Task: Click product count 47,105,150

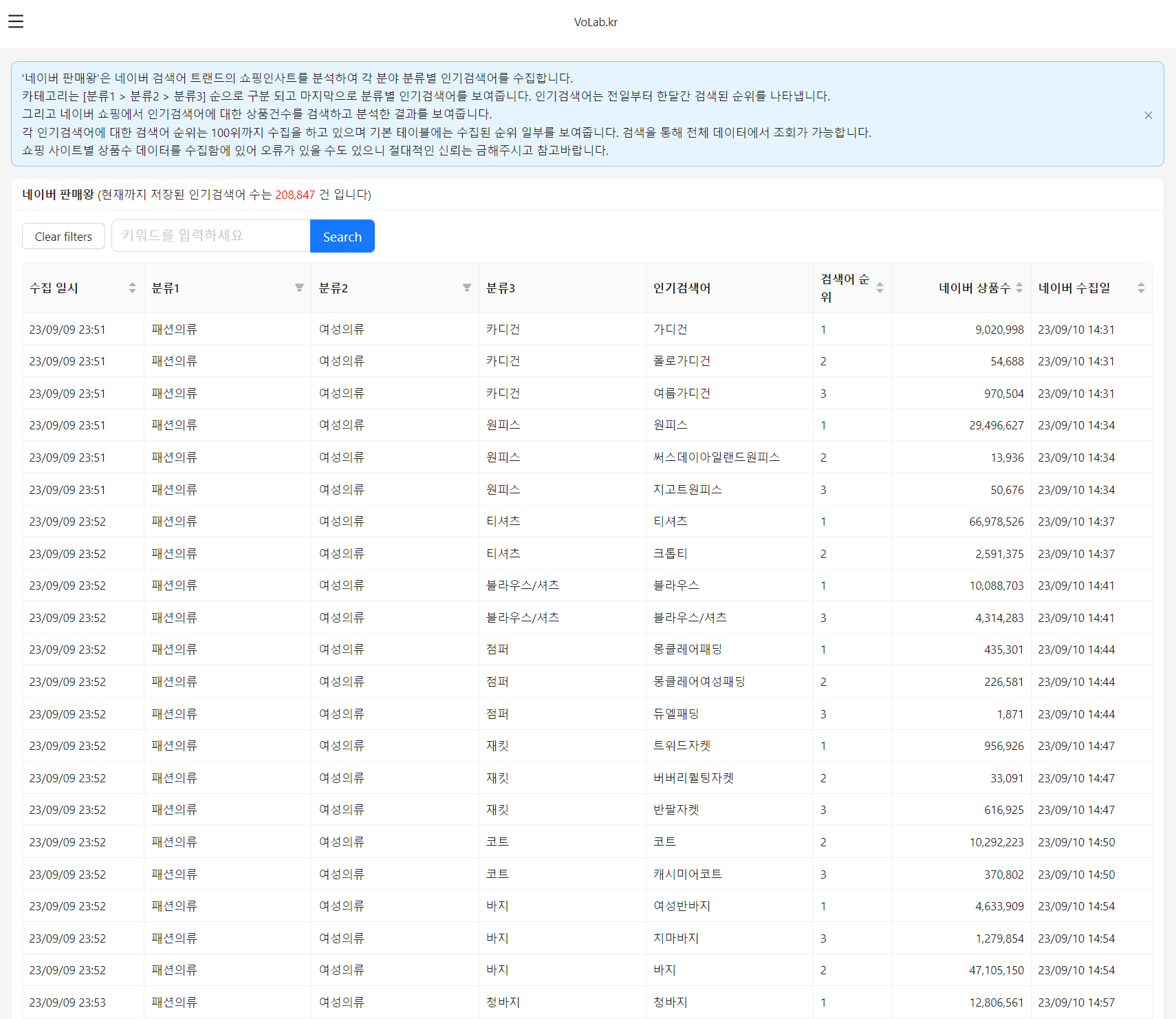Action: click(997, 970)
